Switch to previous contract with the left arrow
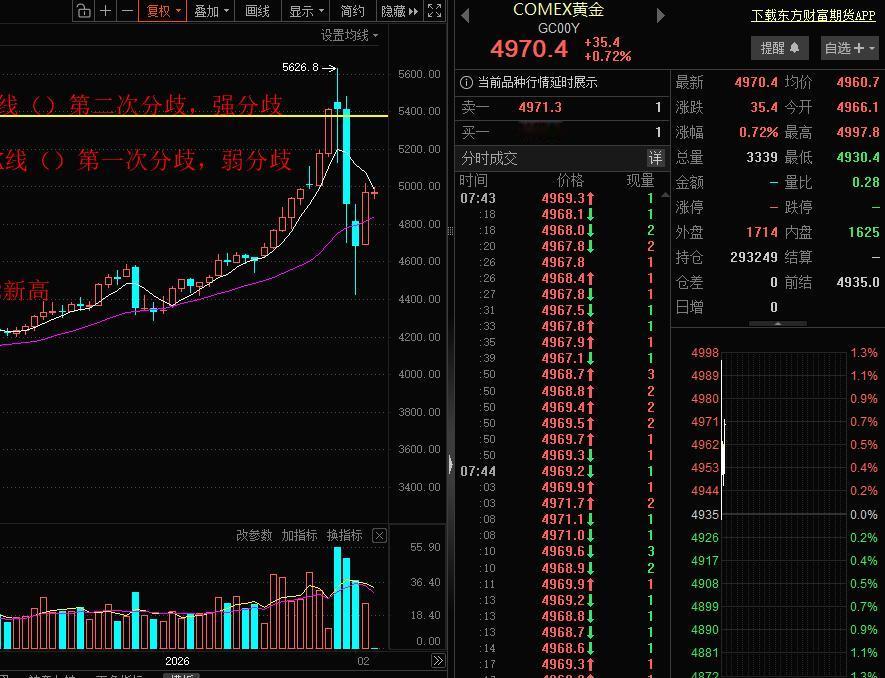Image resolution: width=885 pixels, height=678 pixels. point(464,15)
